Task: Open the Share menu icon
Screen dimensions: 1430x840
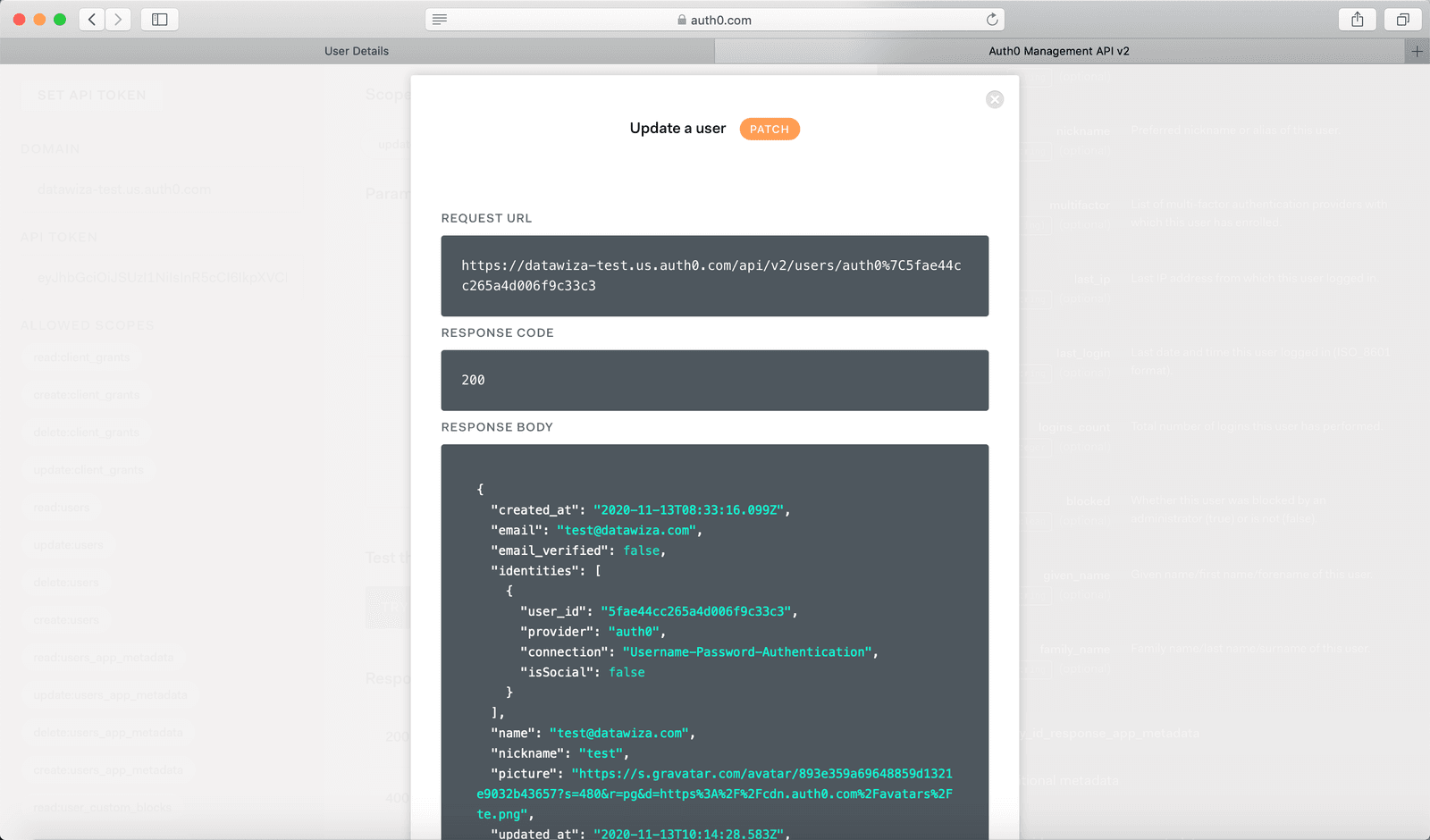Action: point(1358,20)
